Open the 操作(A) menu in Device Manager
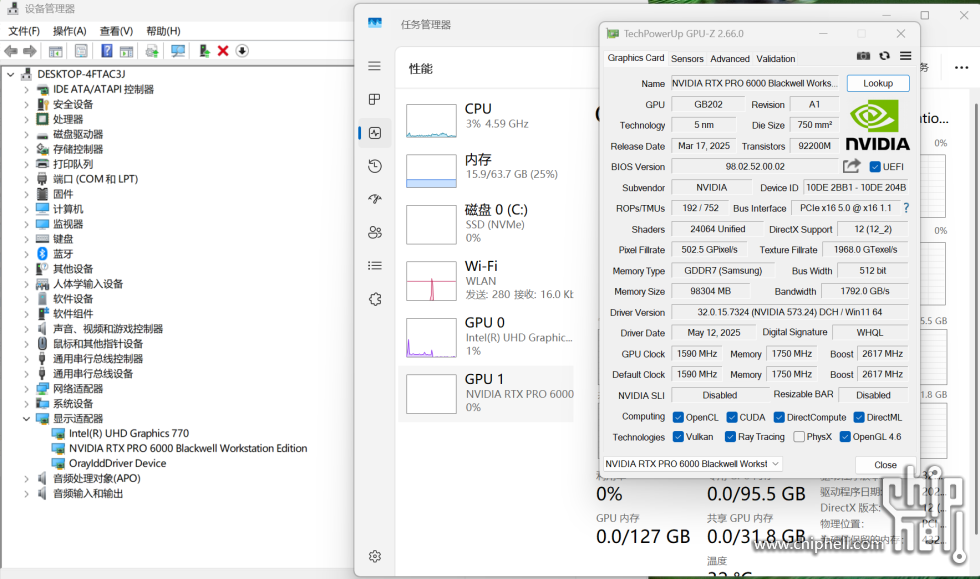 [69, 31]
